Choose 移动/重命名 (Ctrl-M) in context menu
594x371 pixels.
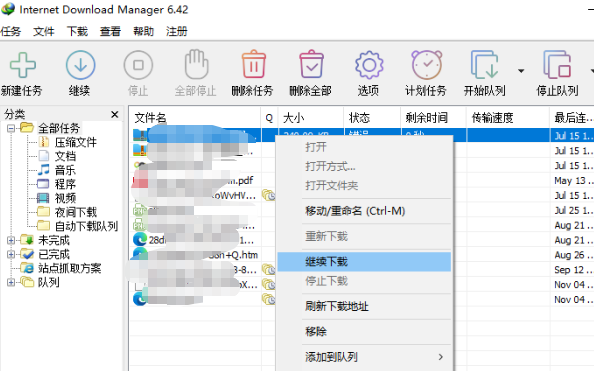pos(364,211)
